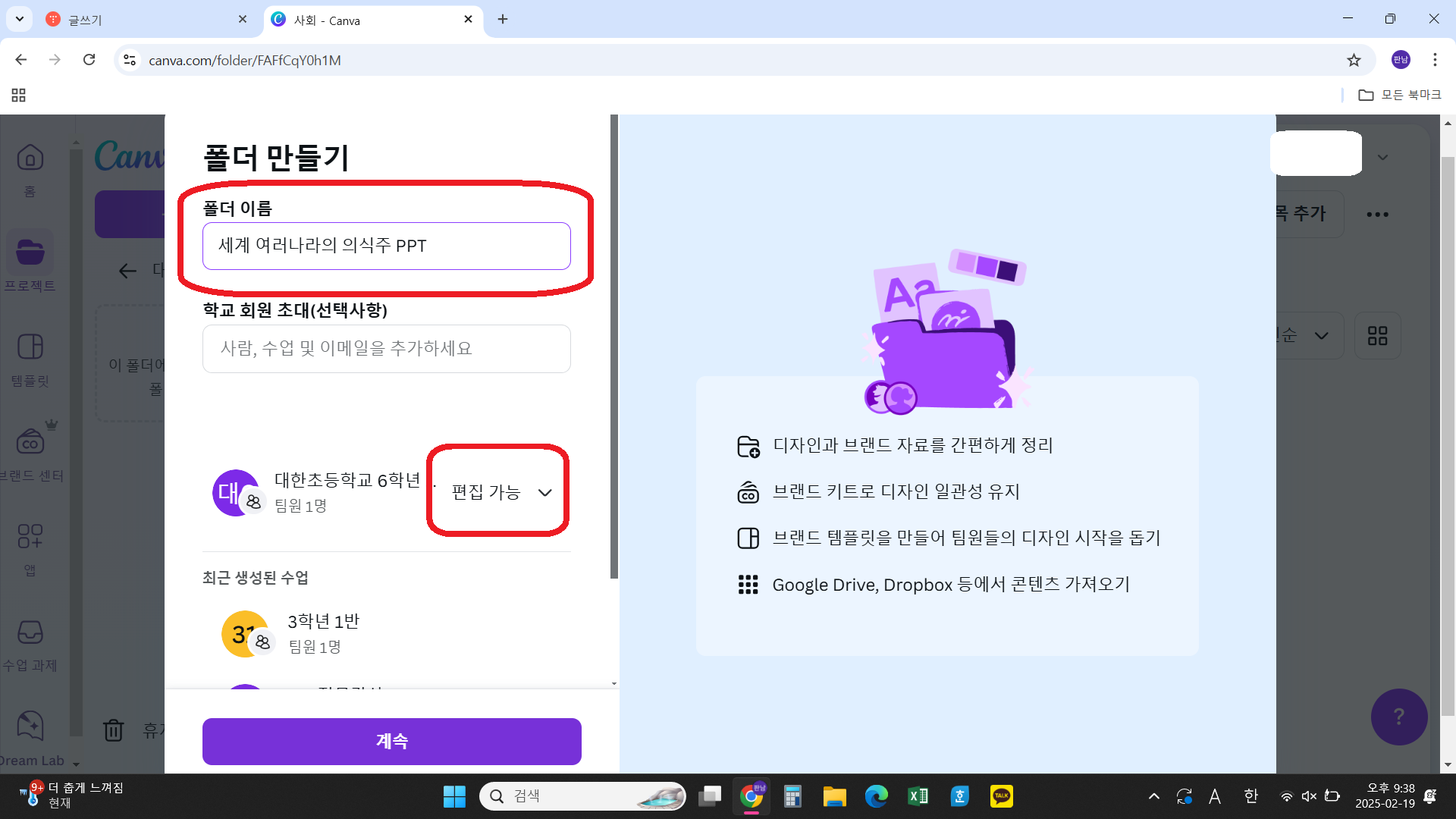Viewport: 1456px width, 819px height.
Task: Bookmark this page with the star icon
Action: (1354, 60)
